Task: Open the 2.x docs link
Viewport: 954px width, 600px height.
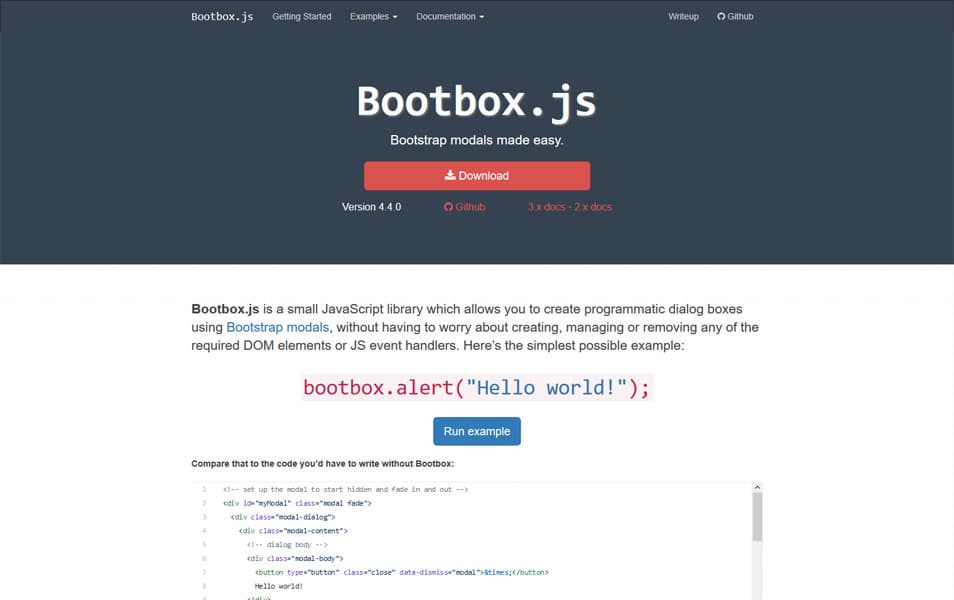Action: 594,207
